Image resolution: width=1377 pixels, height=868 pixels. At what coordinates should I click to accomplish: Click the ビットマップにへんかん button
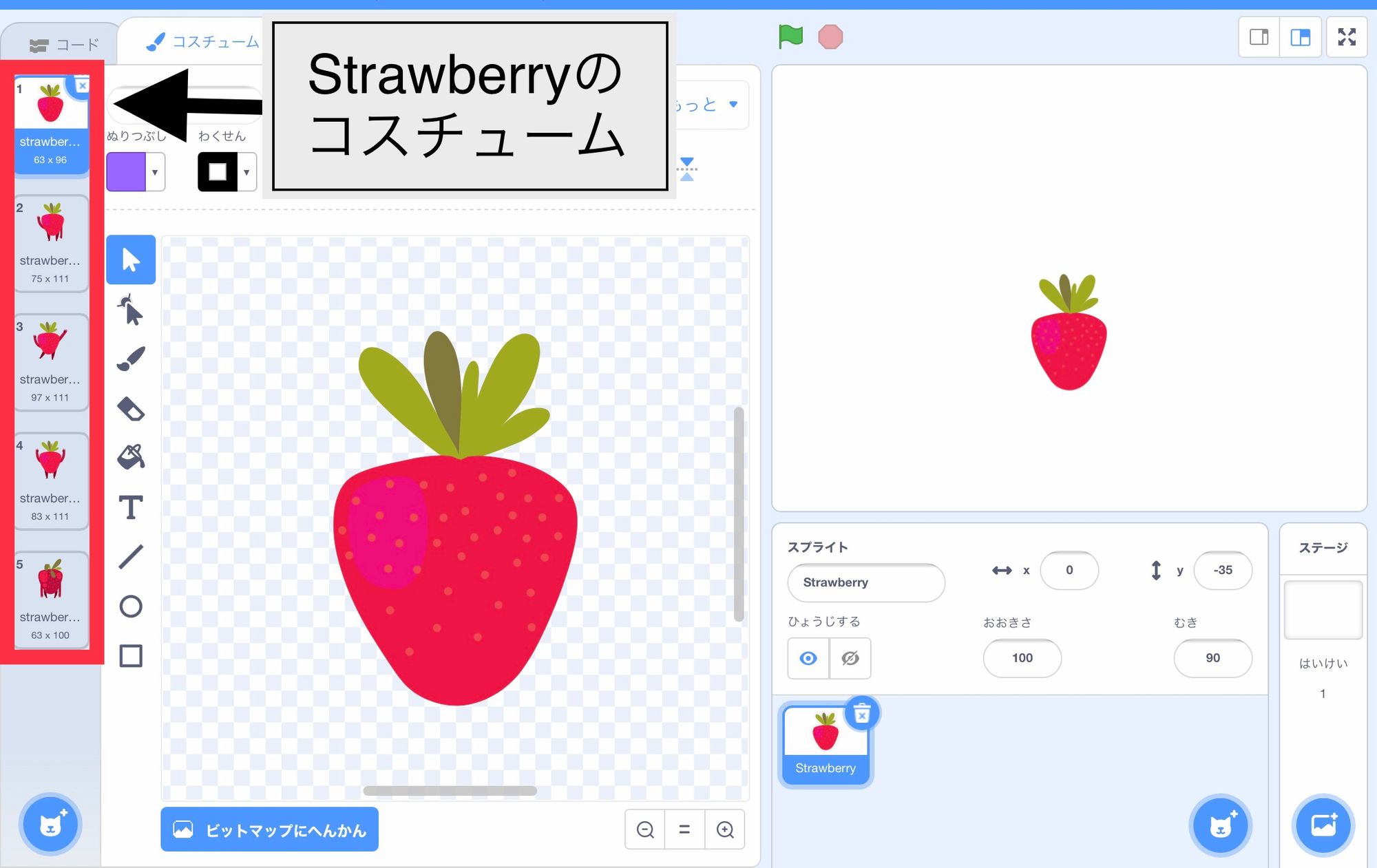[x=269, y=830]
